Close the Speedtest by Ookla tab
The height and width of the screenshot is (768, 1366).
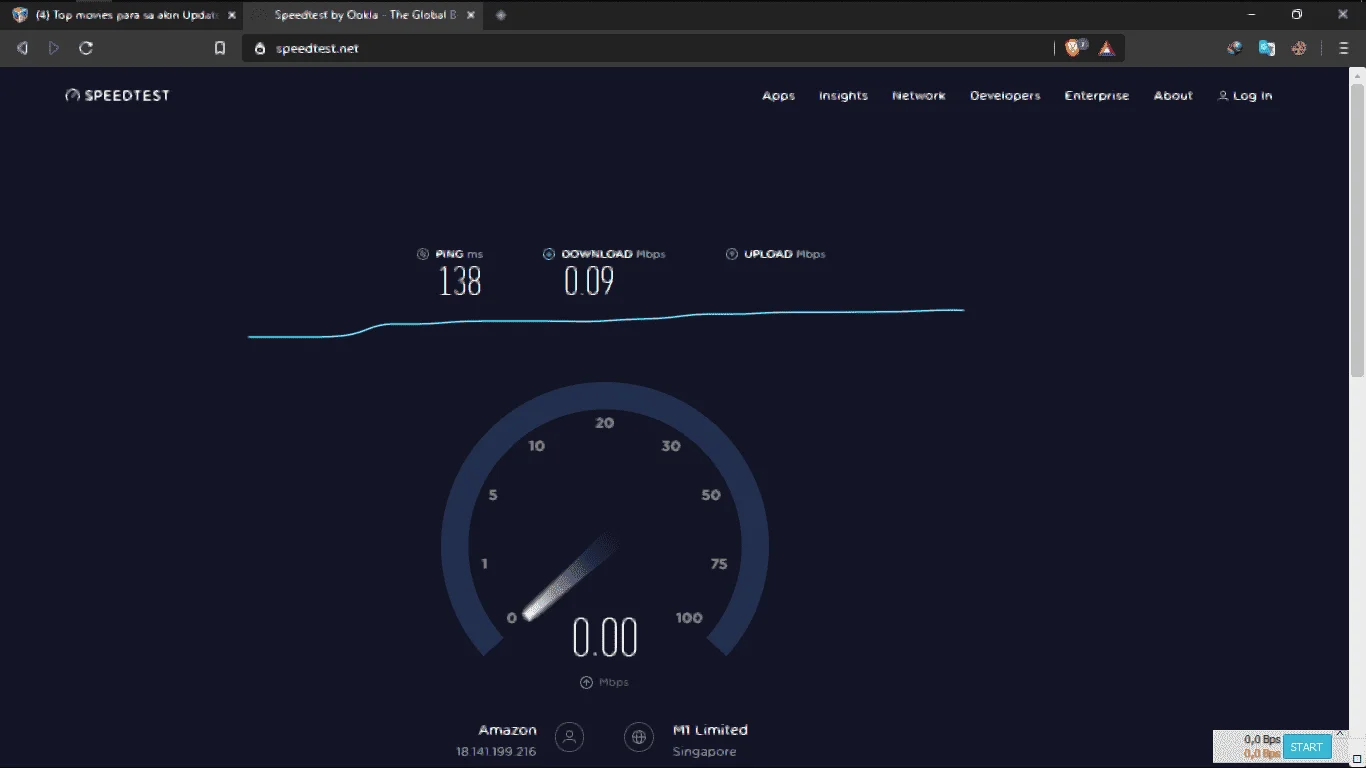(x=472, y=15)
